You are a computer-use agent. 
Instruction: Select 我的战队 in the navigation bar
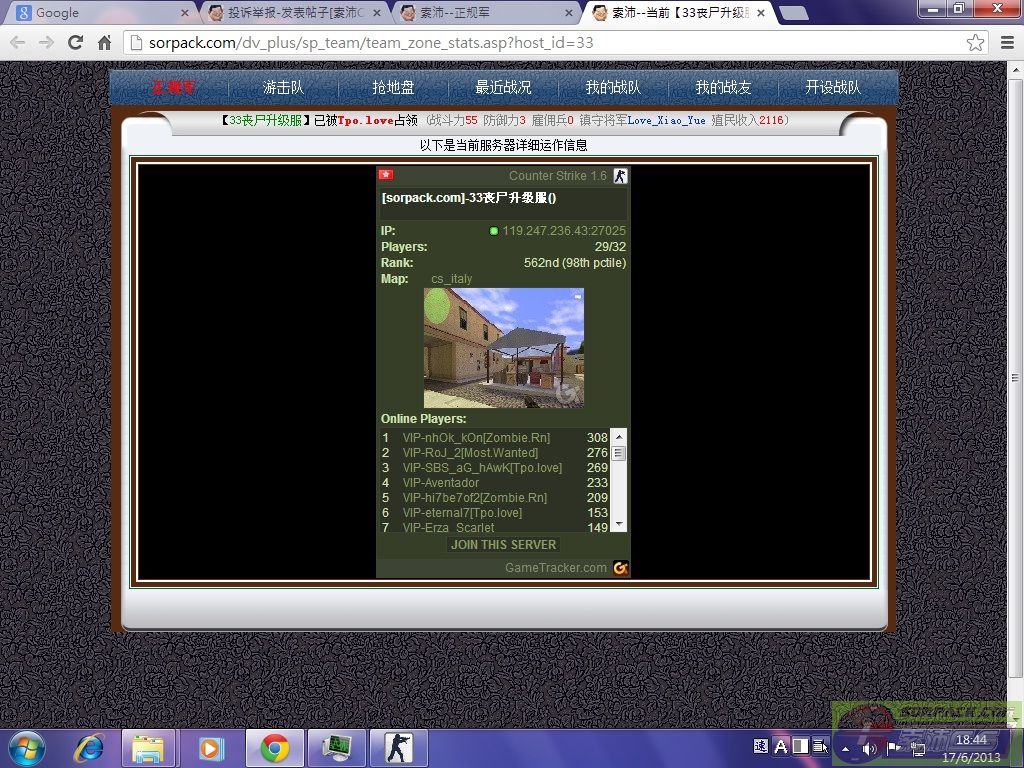[x=613, y=88]
